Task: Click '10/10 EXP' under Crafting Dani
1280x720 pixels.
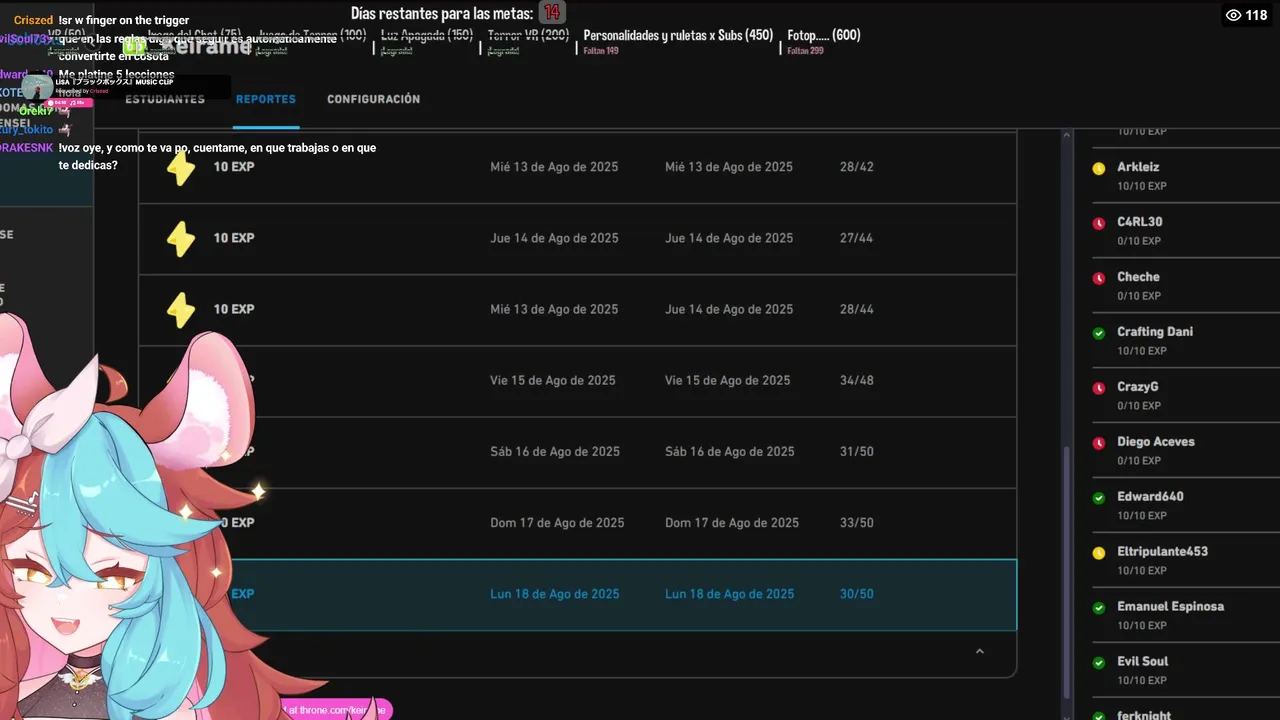Action: (1142, 351)
